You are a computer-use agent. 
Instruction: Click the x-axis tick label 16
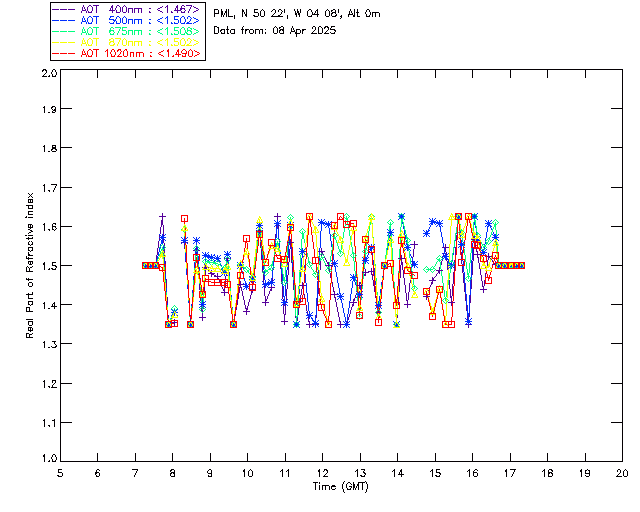pyautogui.click(x=472, y=473)
